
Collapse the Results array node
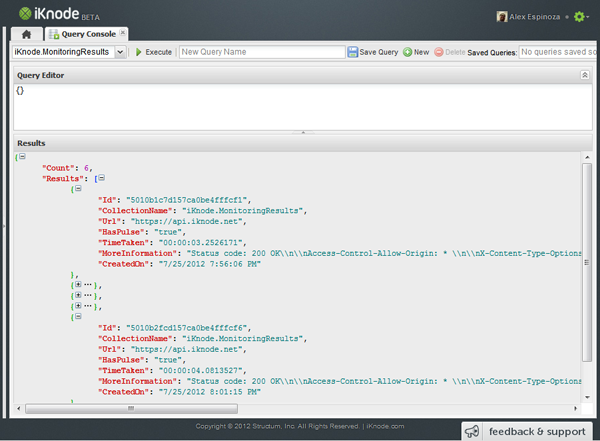(102, 178)
